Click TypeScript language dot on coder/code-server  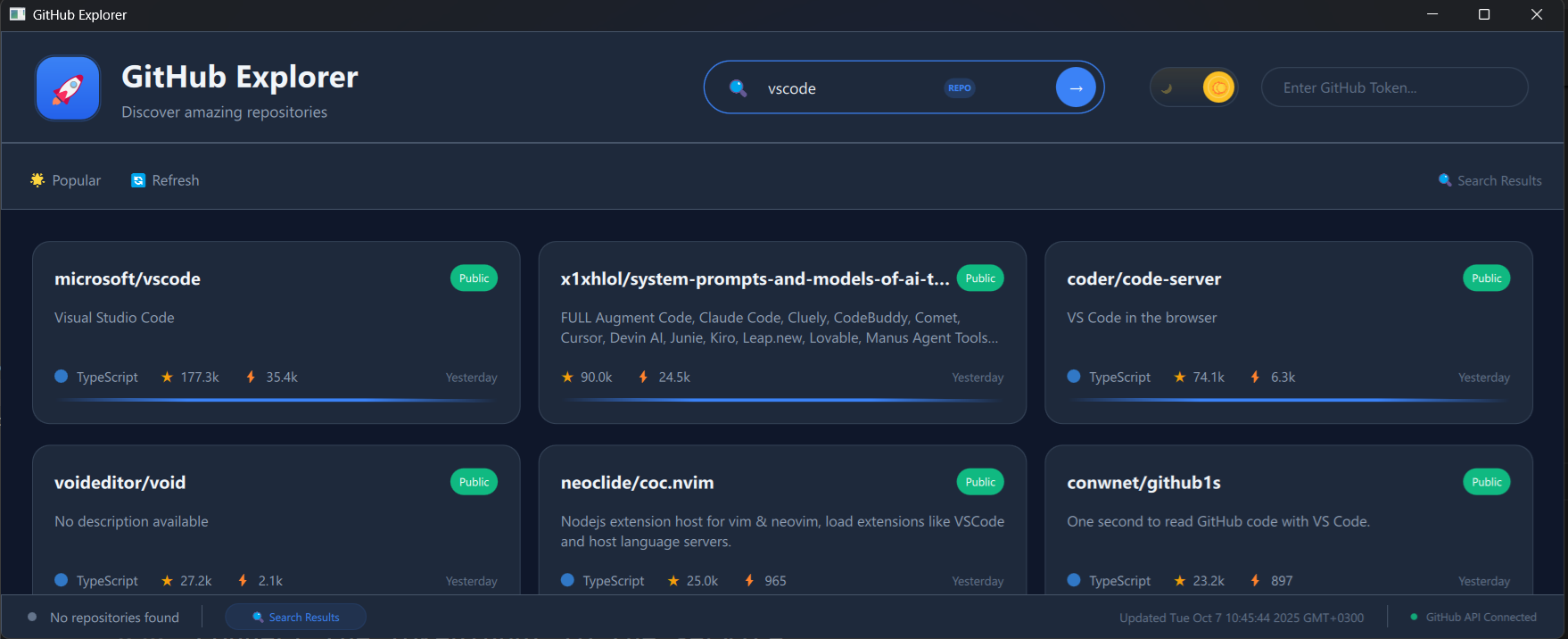coord(1074,377)
